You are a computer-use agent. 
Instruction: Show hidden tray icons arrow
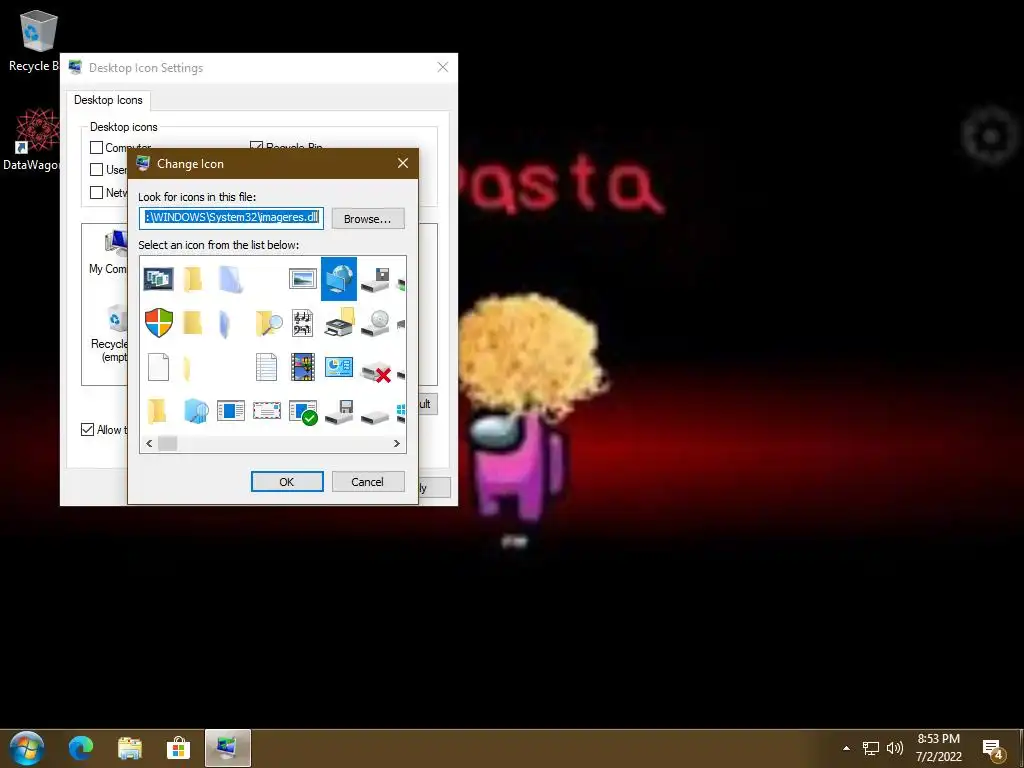click(846, 748)
